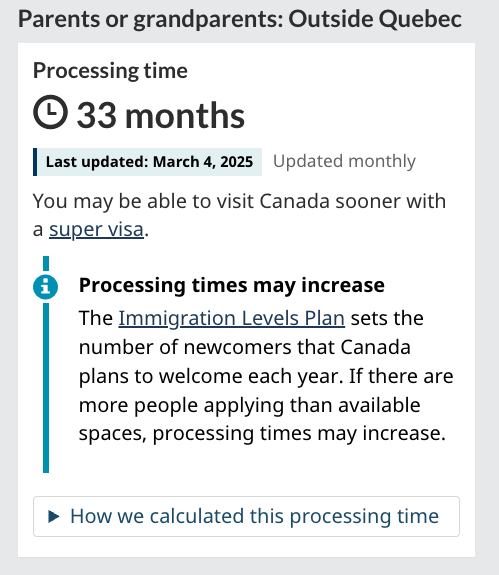Open the super visa link
Viewport: 499px width, 575px height.
[x=96, y=230]
